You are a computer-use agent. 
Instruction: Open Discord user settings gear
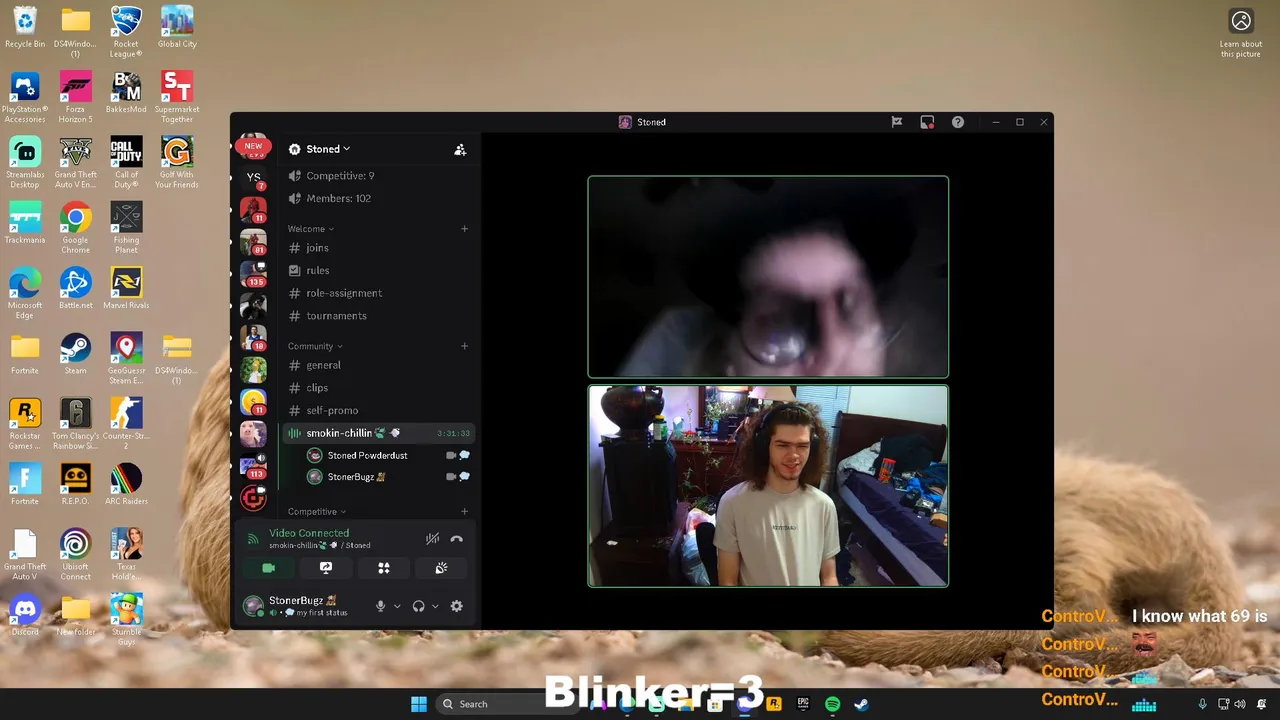coord(457,606)
